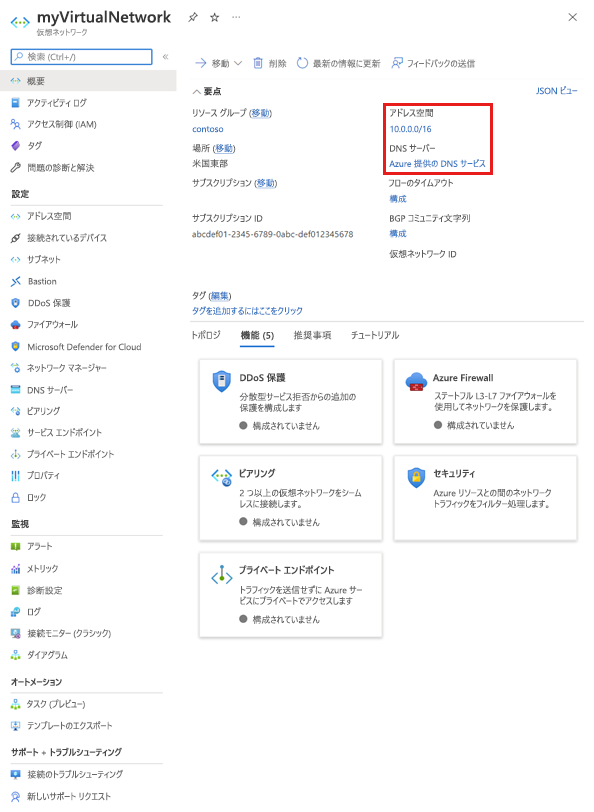Switch to the トポロジ tab
Image resolution: width=594 pixels, height=812 pixels.
[206, 336]
